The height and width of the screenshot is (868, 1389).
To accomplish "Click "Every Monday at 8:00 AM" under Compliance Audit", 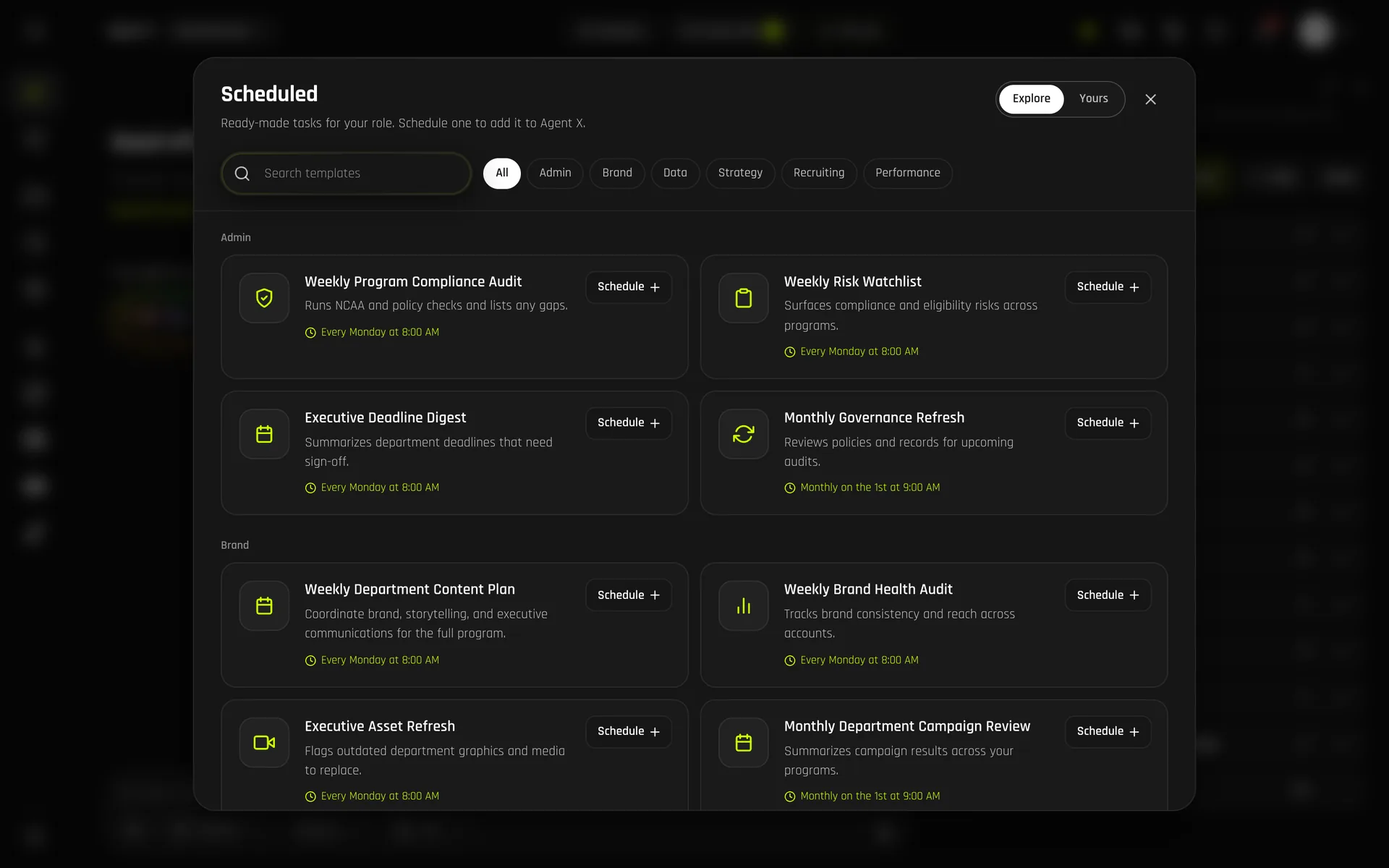I will [x=380, y=332].
